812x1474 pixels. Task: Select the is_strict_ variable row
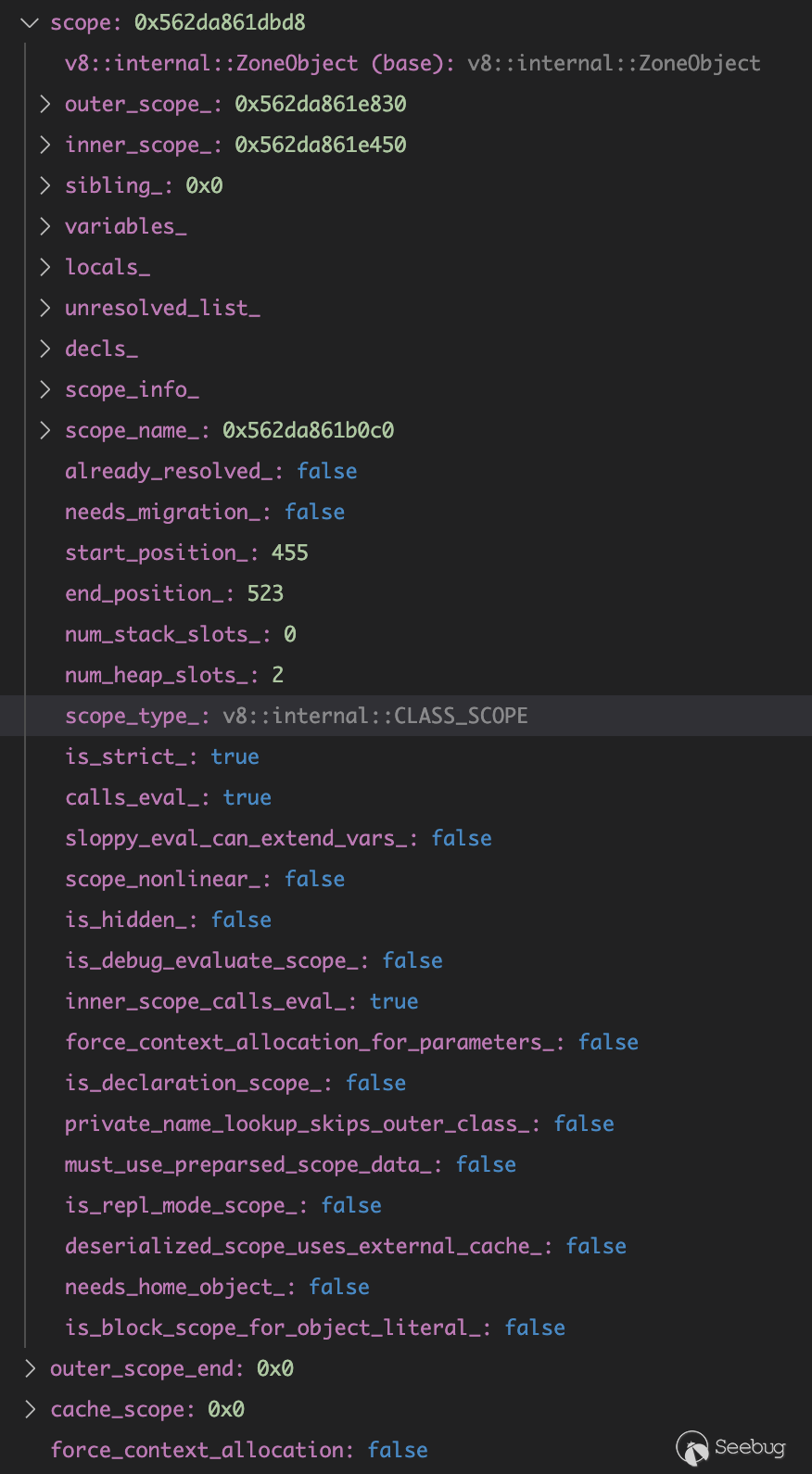click(x=162, y=756)
